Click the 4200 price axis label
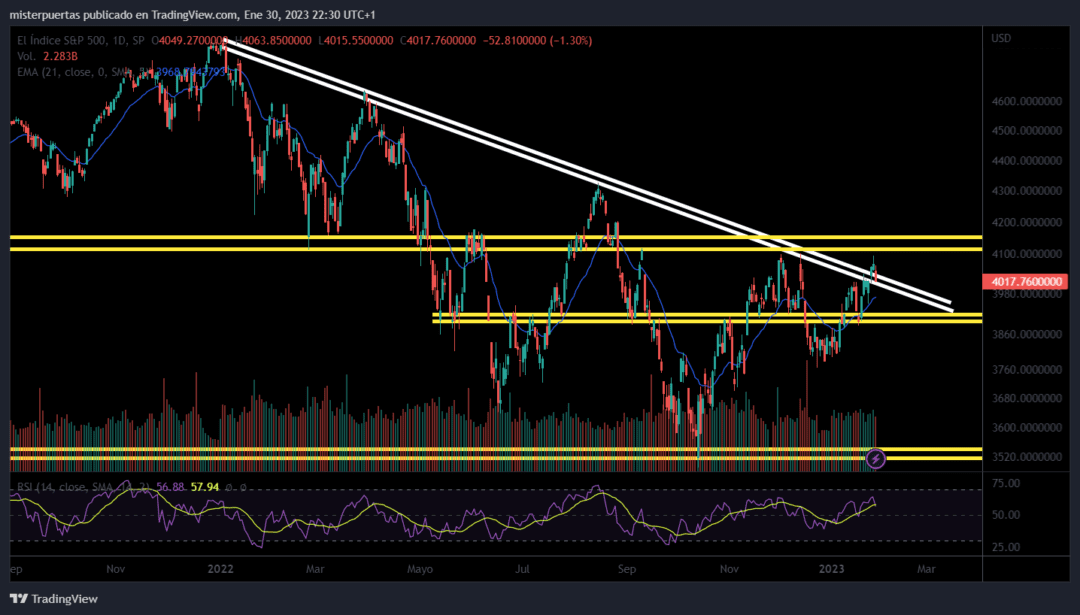This screenshot has height=615, width=1080. [x=1026, y=222]
